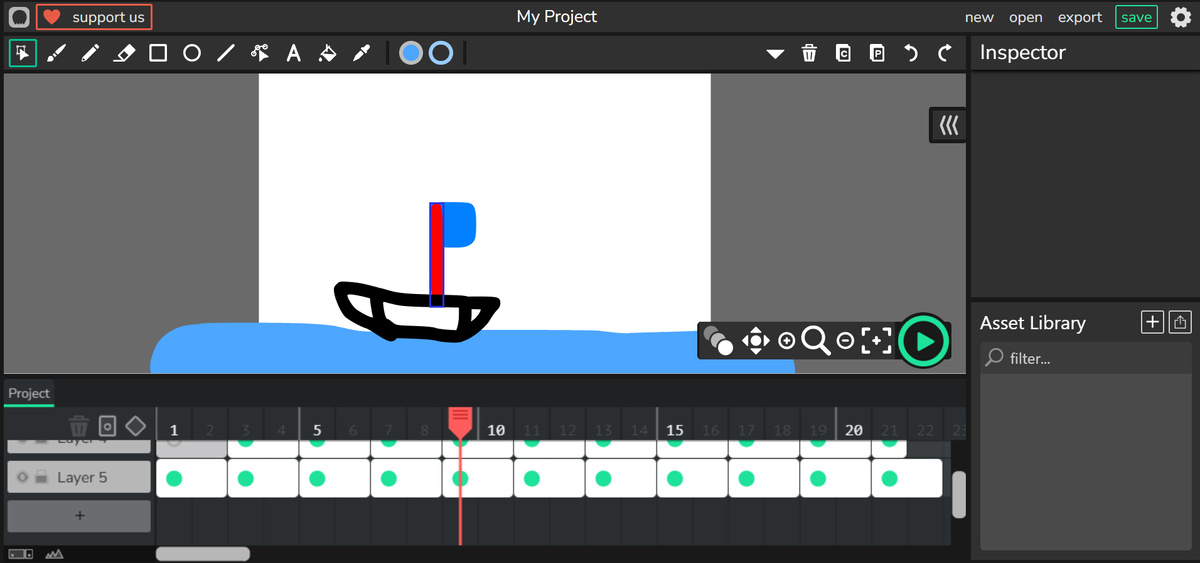
Task: Open the stroke color picker
Action: 441,53
